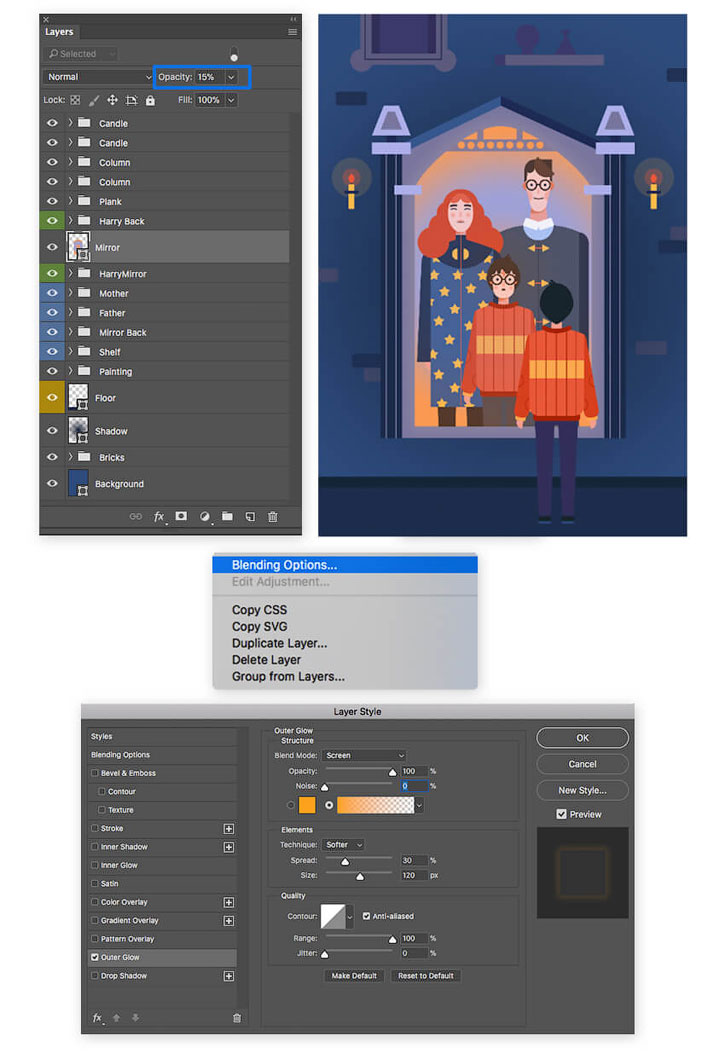Image resolution: width=725 pixels, height=1059 pixels.
Task: Open the Outer Glow Blend Mode Screen dropdown
Action: click(x=364, y=756)
